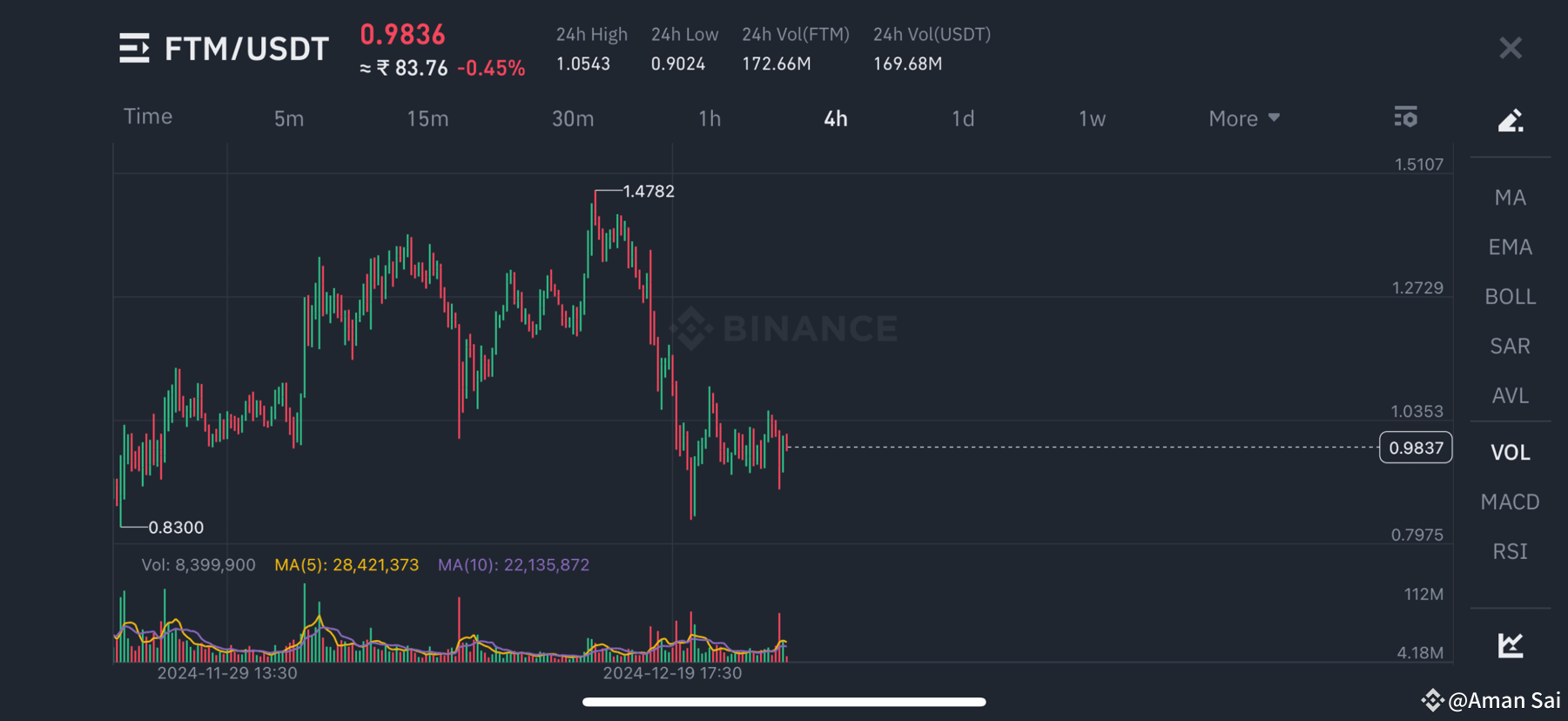Enable the RSI indicator
The height and width of the screenshot is (721, 1568).
click(x=1510, y=550)
